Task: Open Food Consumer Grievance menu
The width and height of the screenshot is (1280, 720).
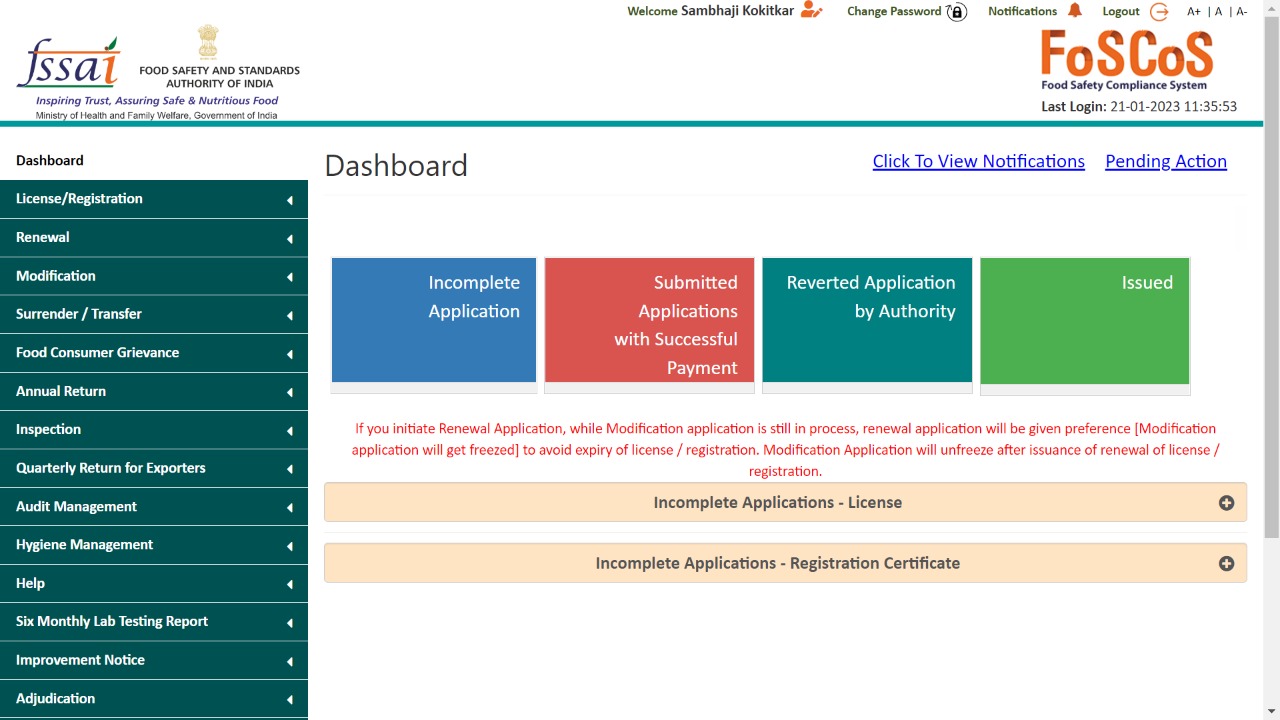Action: [154, 353]
